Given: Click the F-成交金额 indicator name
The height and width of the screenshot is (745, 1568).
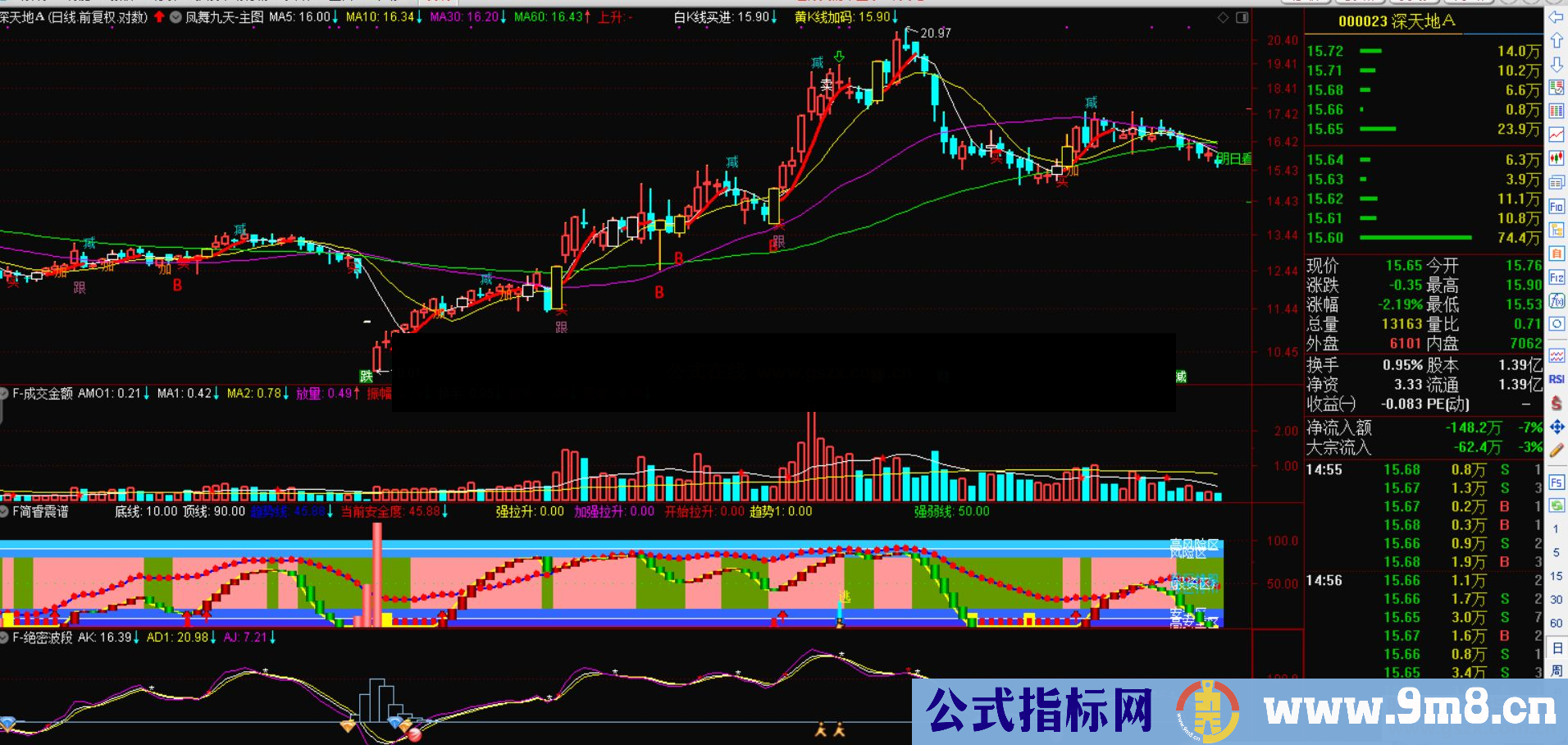Looking at the screenshot, I should click(43, 393).
